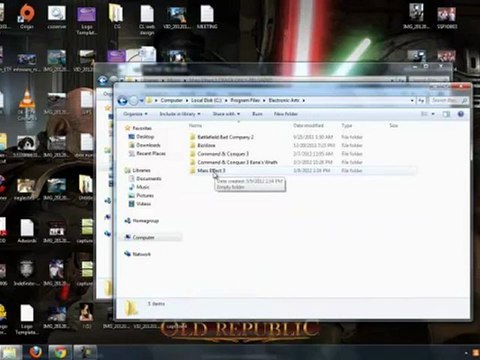Image resolution: width=480 pixels, height=360 pixels.
Task: Expand arrow after Electronic Arts breadcrumb
Action: coord(304,100)
